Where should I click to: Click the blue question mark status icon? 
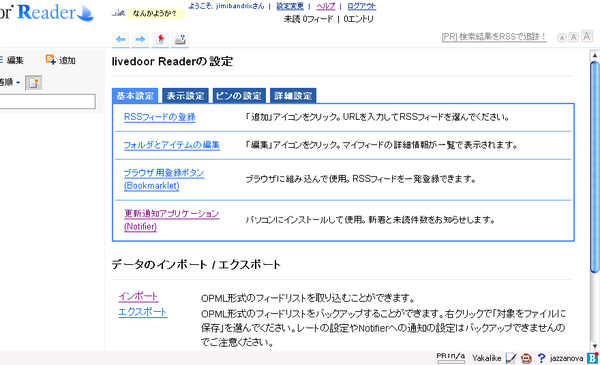click(x=541, y=358)
